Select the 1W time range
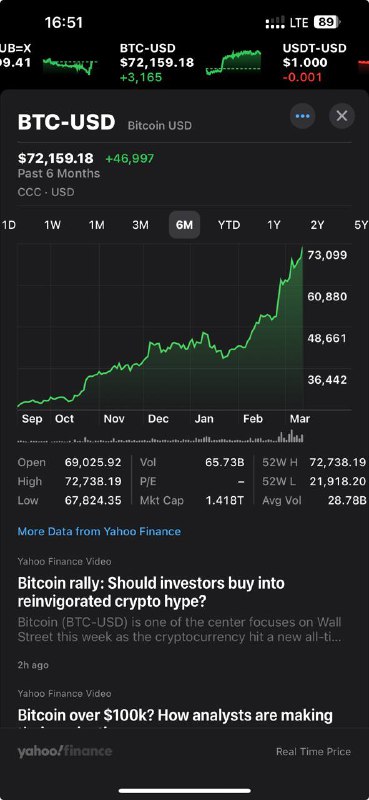This screenshot has height=800, width=369. [x=53, y=225]
